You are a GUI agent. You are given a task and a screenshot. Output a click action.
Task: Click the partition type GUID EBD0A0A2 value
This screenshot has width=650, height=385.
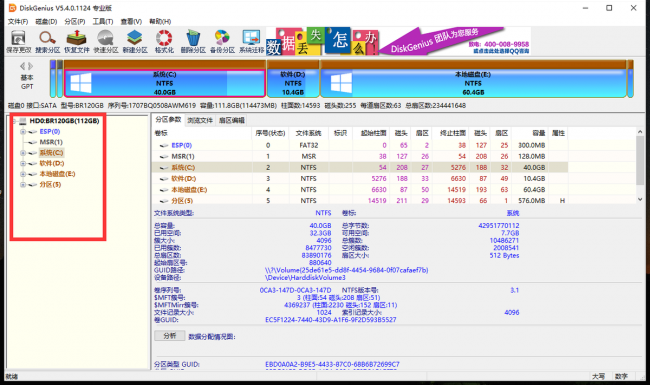[332, 365]
